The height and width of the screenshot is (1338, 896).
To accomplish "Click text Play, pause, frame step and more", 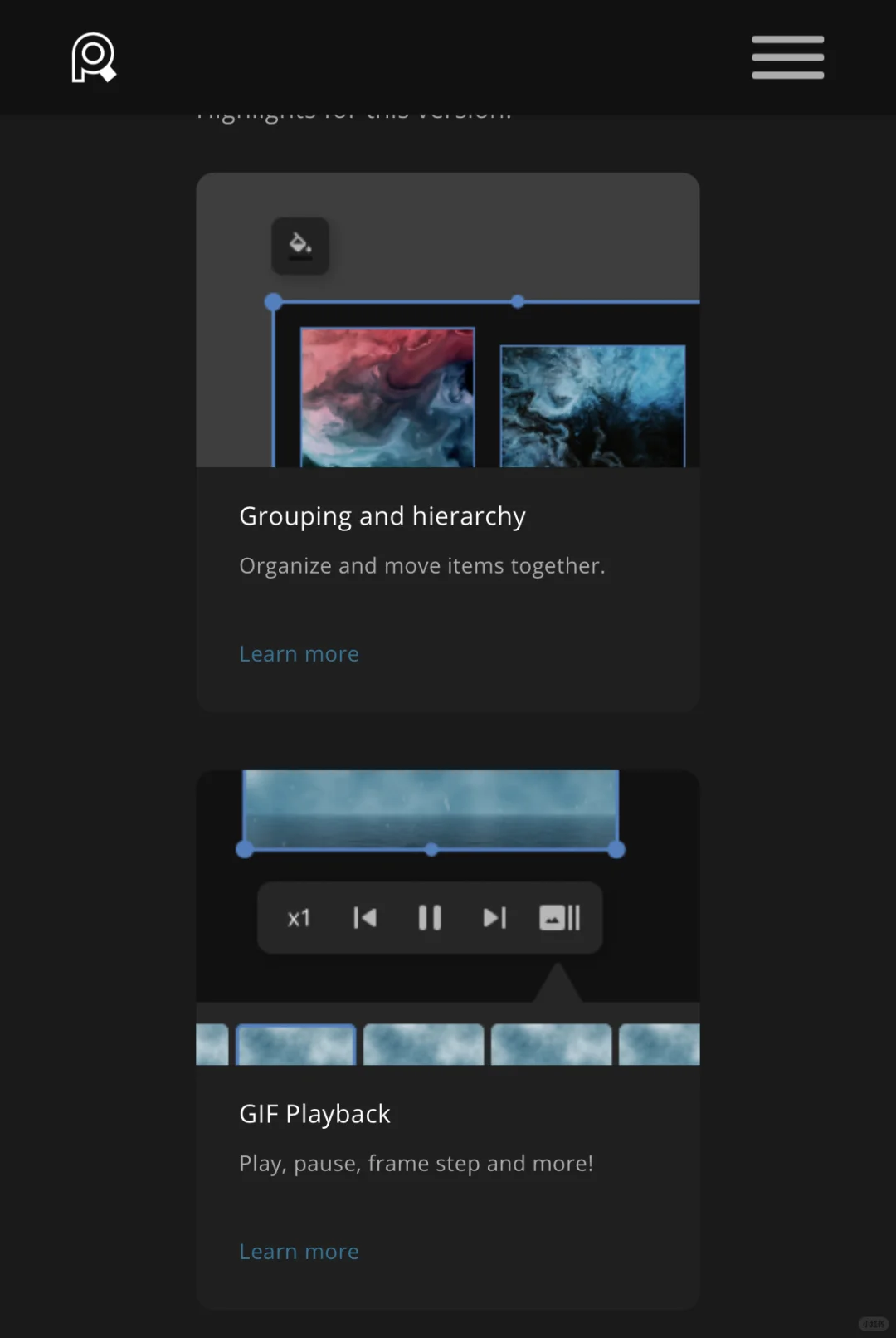I will 416,1164.
